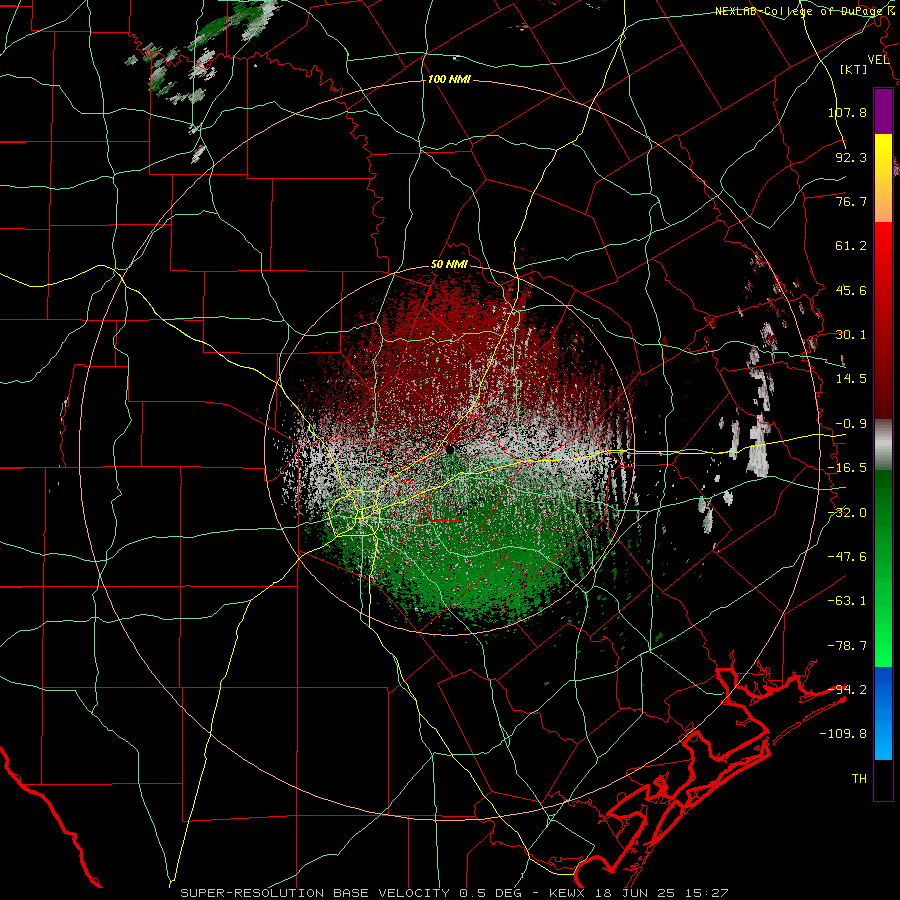Click the 61.2 value on velocity scale
The width and height of the screenshot is (900, 900).
point(851,246)
